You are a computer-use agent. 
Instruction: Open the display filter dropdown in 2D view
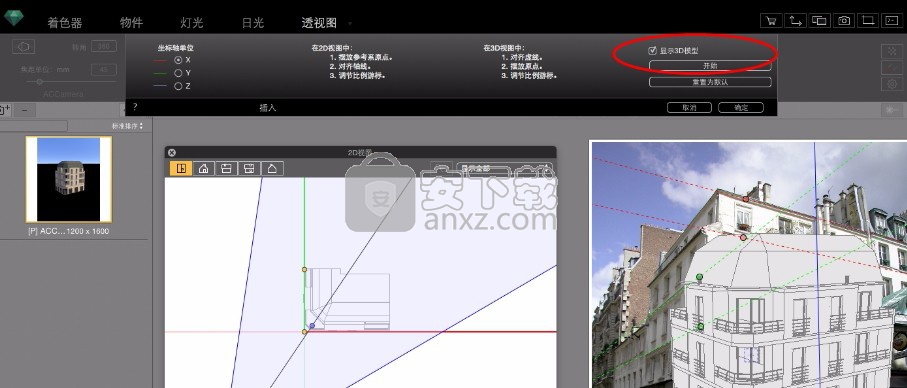pyautogui.click(x=504, y=168)
